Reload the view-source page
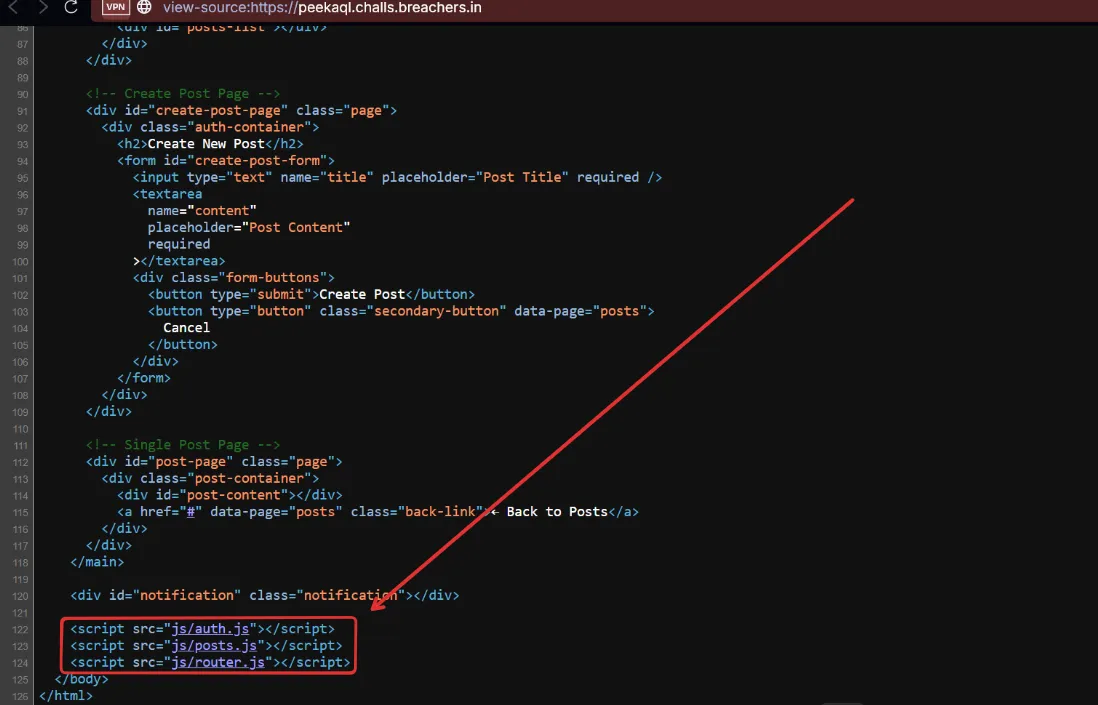 [71, 8]
